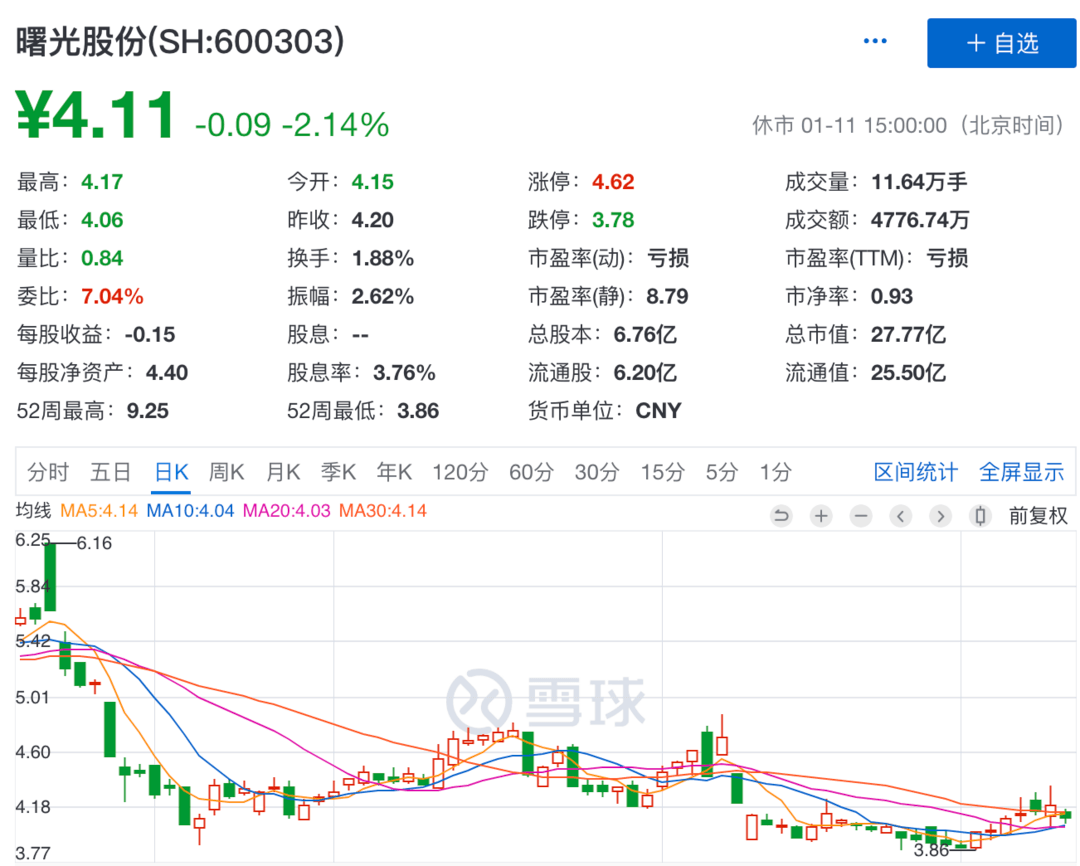The image size is (1080, 866).
Task: Click the price change -0.09 -2.14%
Action: (x=292, y=125)
